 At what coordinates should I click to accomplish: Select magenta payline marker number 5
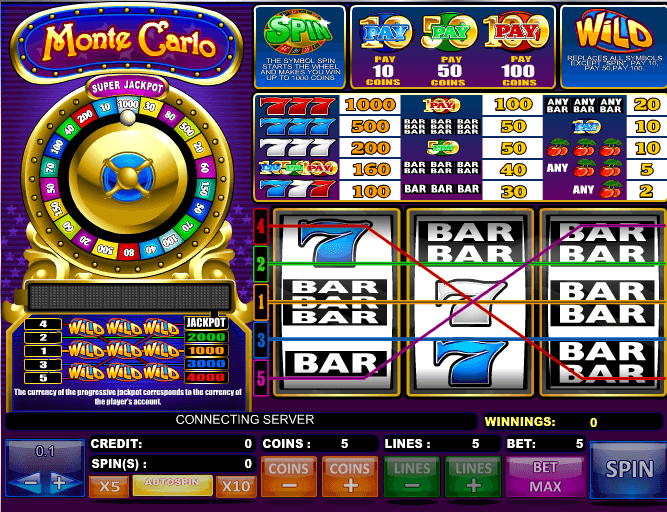[261, 378]
